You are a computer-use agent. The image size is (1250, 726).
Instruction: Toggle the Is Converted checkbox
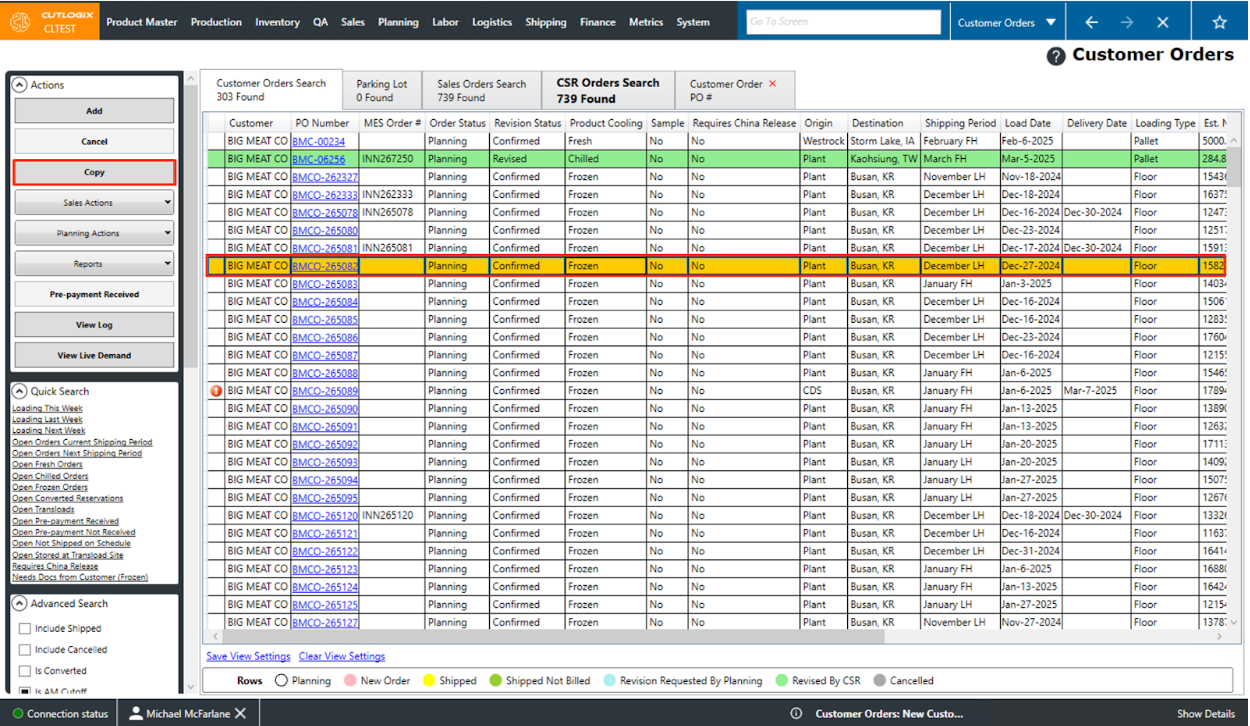coord(25,671)
